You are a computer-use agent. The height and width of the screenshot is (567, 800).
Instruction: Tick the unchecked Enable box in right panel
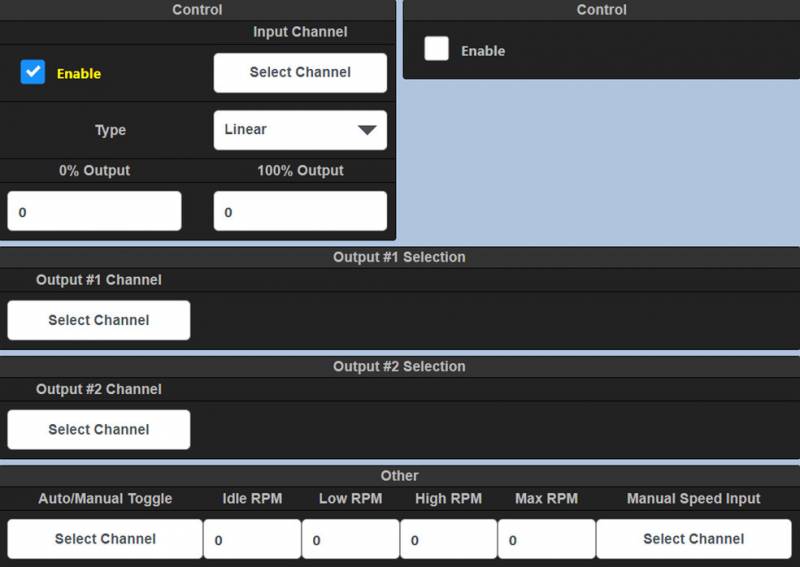coord(436,49)
